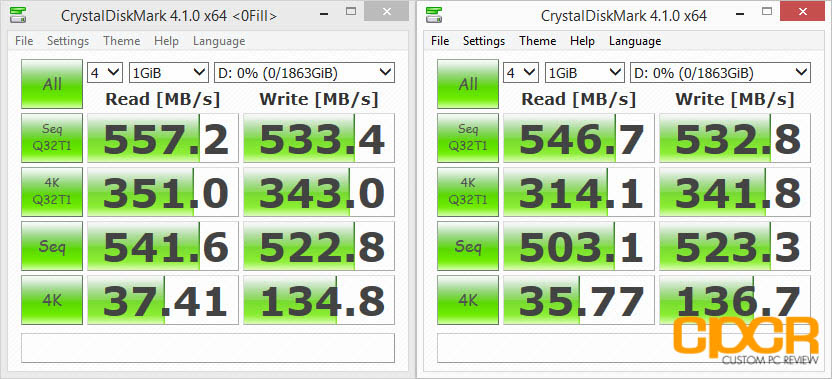Click Write [MB/s] header in right window
The width and height of the screenshot is (832, 379).
(x=735, y=99)
